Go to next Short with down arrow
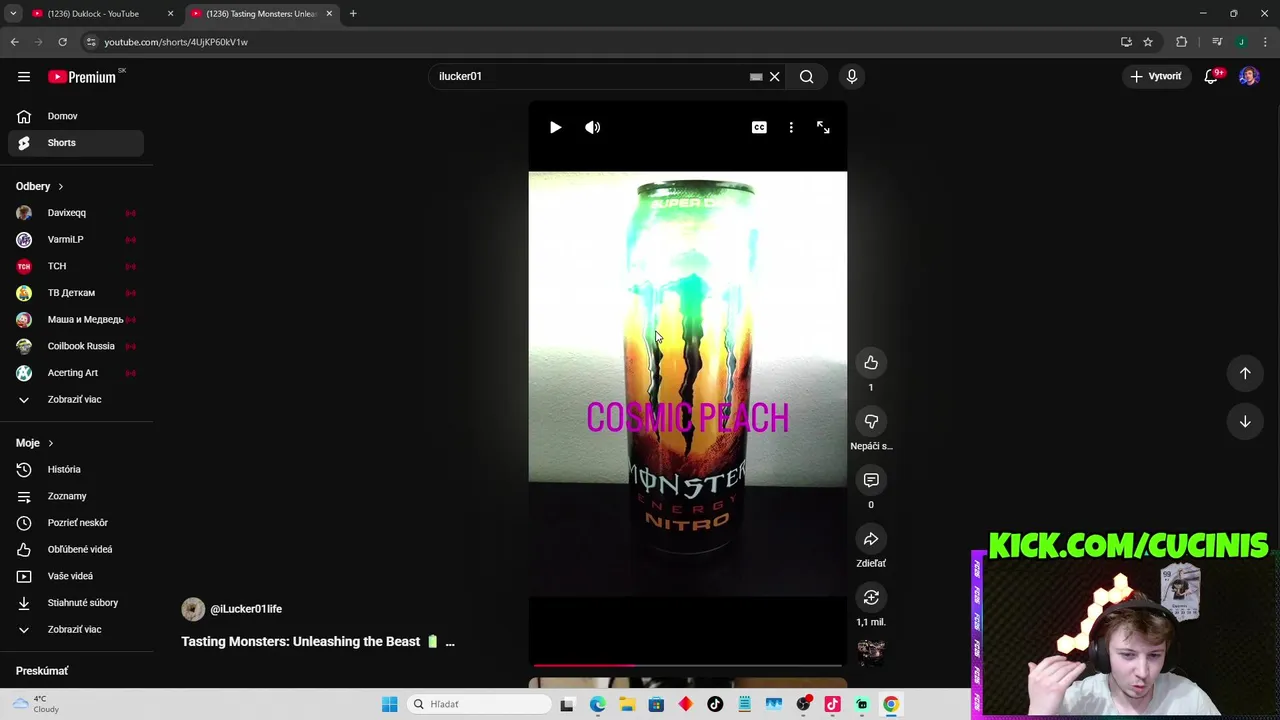 [1245, 422]
